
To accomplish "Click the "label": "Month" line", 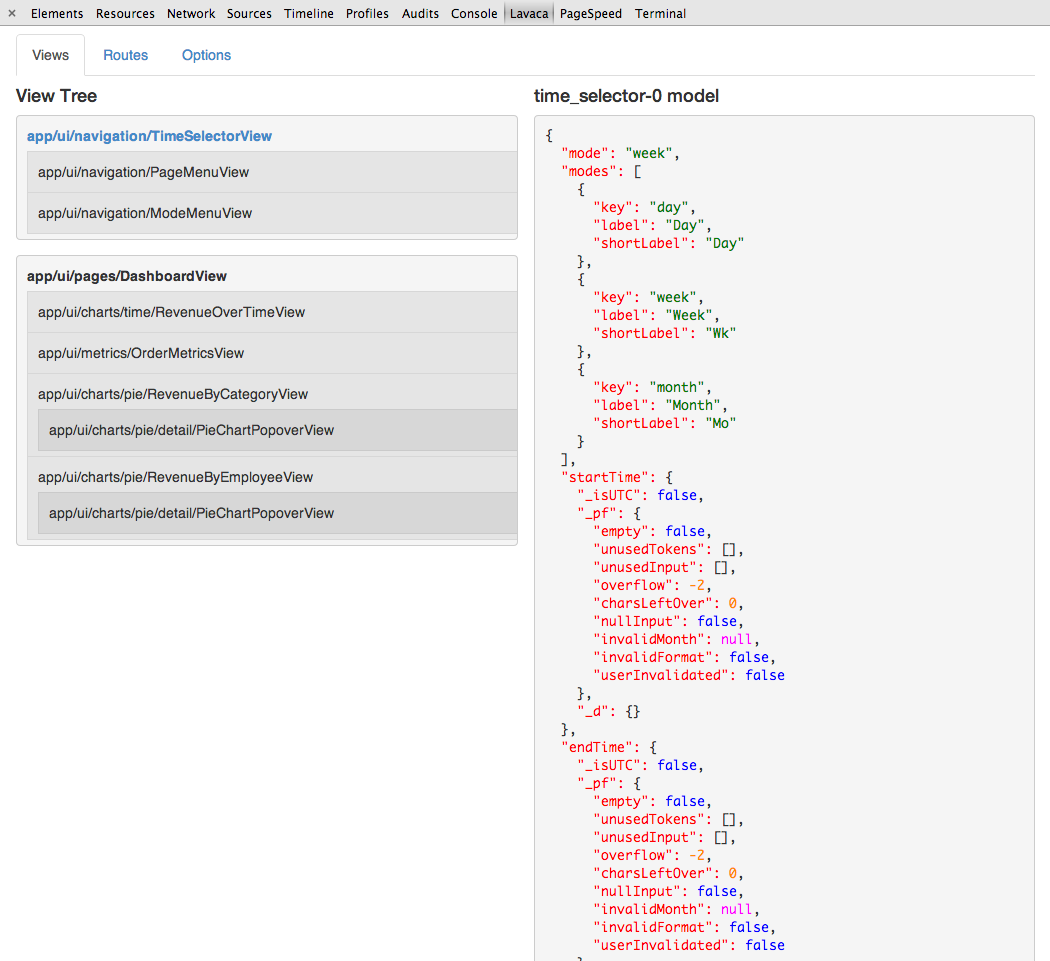I will (660, 405).
